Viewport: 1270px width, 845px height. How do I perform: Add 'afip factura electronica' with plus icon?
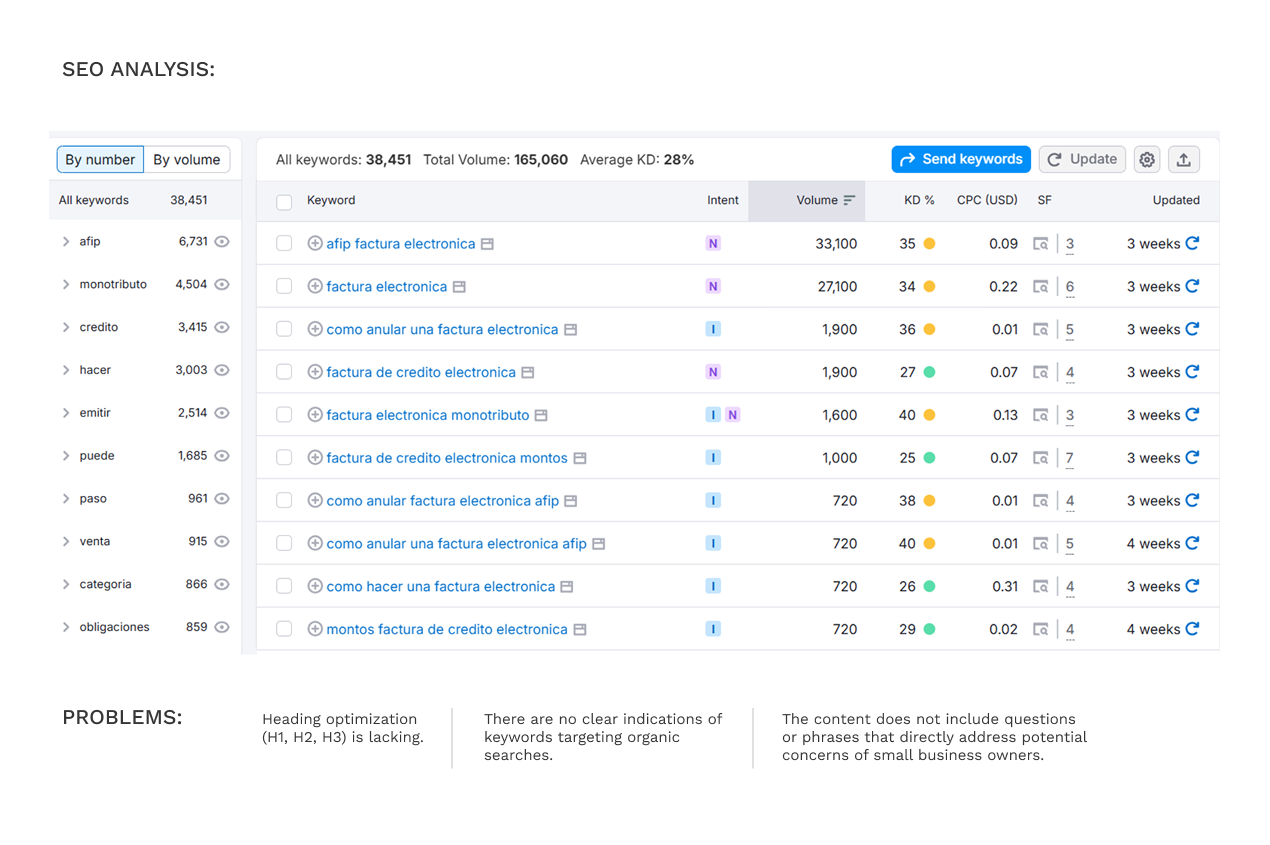[315, 243]
